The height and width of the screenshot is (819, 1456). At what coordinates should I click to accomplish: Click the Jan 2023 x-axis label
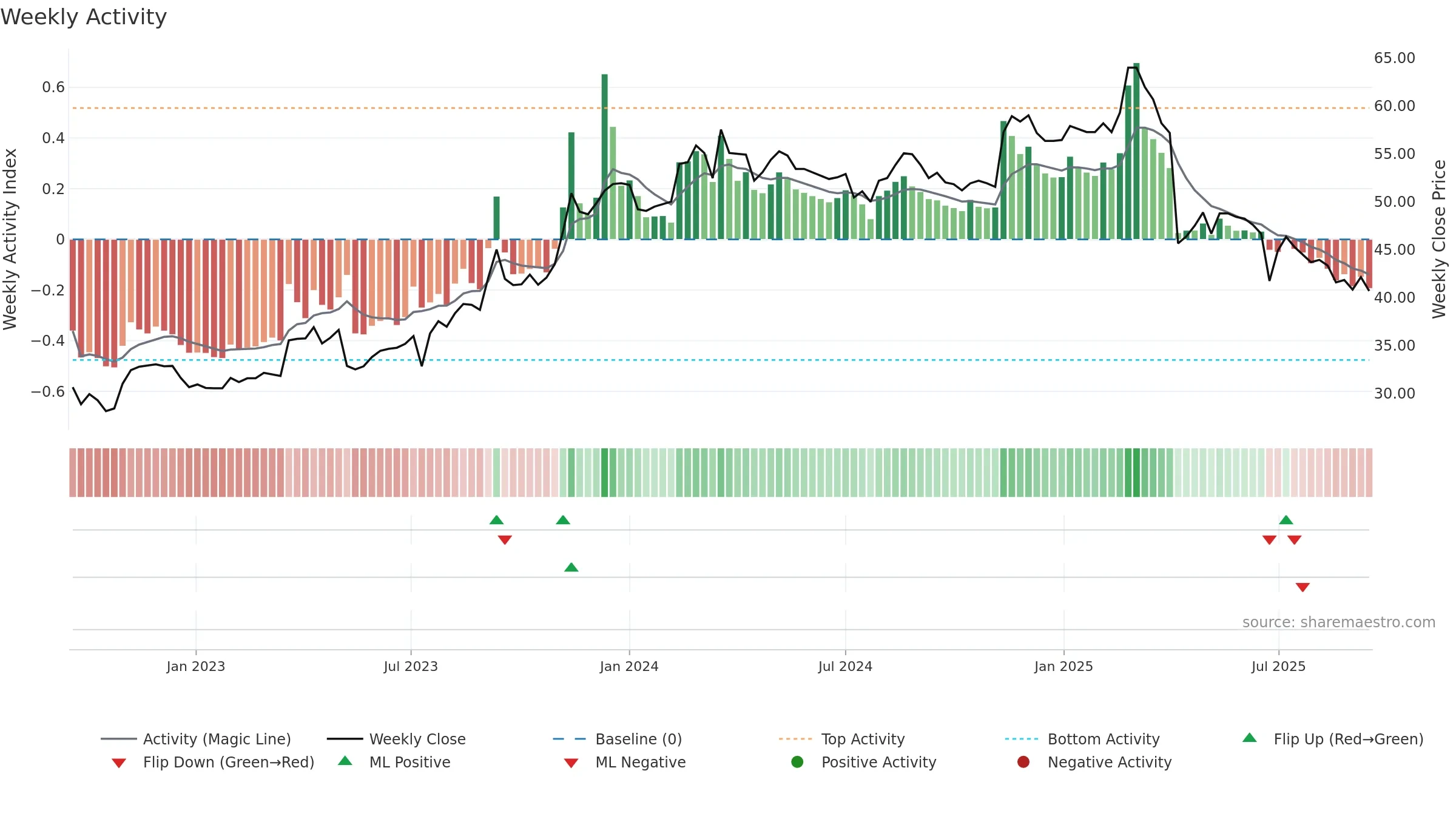tap(196, 666)
